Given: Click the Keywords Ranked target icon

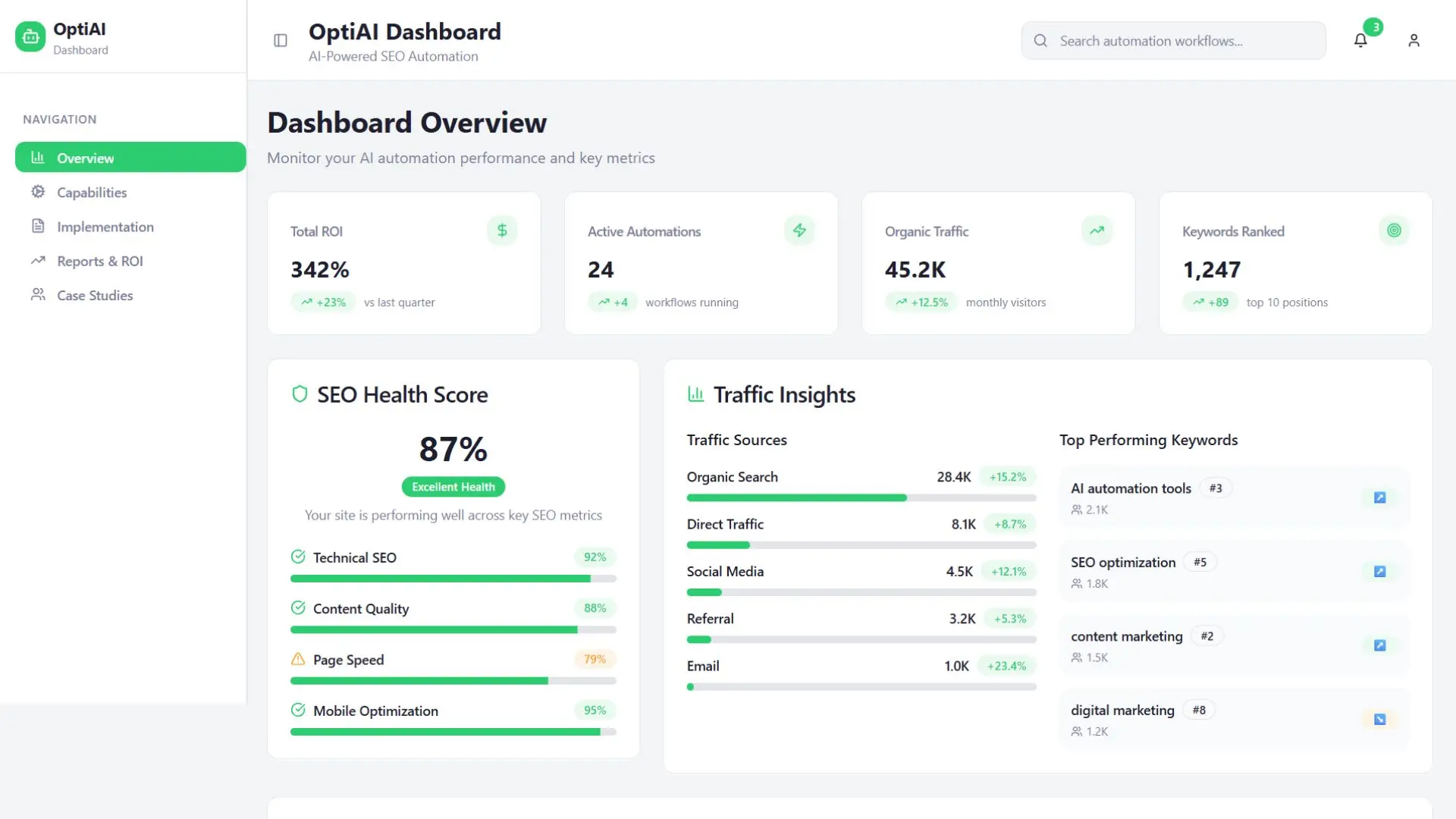Looking at the screenshot, I should pyautogui.click(x=1394, y=231).
